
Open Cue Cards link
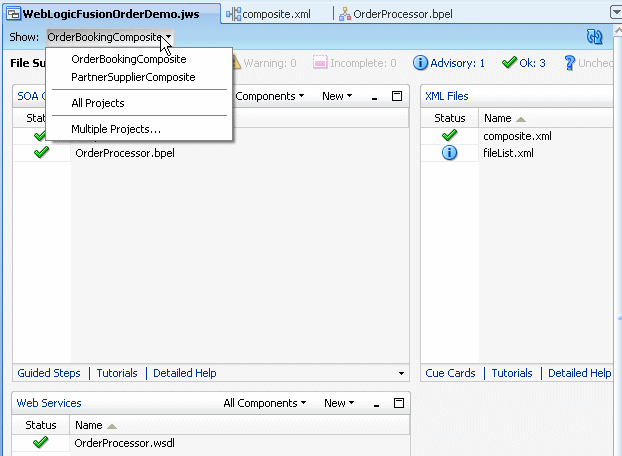450,373
